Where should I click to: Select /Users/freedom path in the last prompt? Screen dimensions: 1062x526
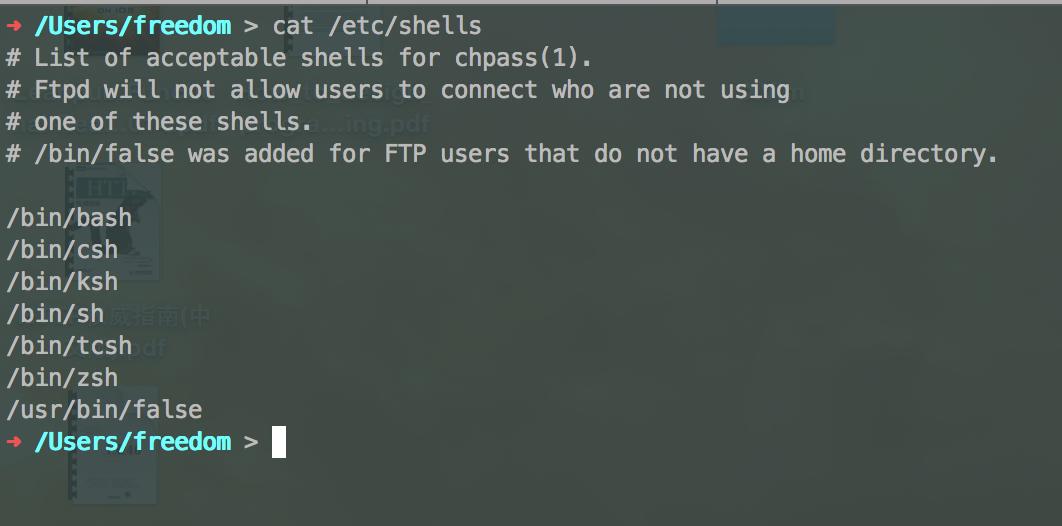tap(133, 442)
